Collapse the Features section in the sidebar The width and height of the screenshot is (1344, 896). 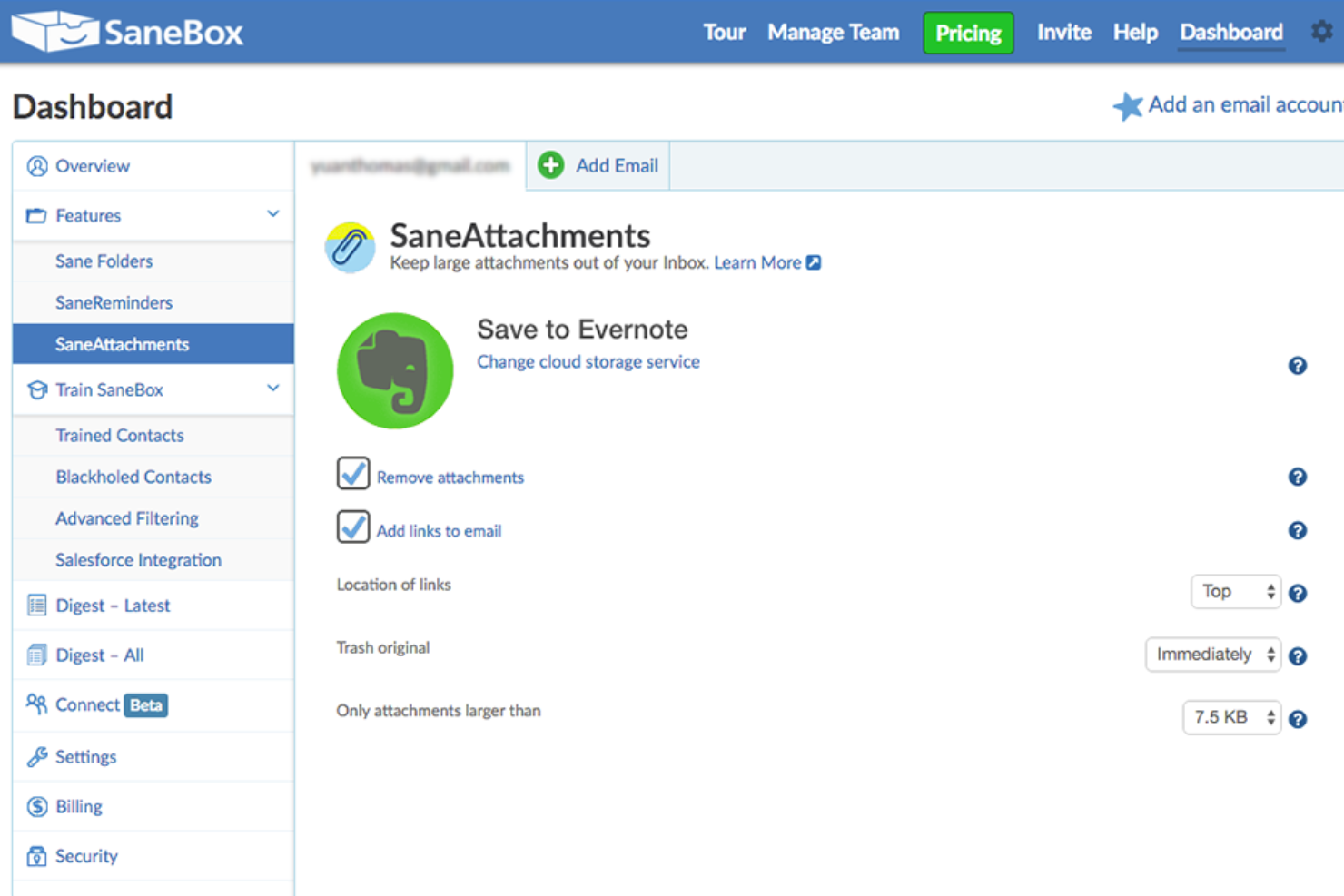click(272, 214)
